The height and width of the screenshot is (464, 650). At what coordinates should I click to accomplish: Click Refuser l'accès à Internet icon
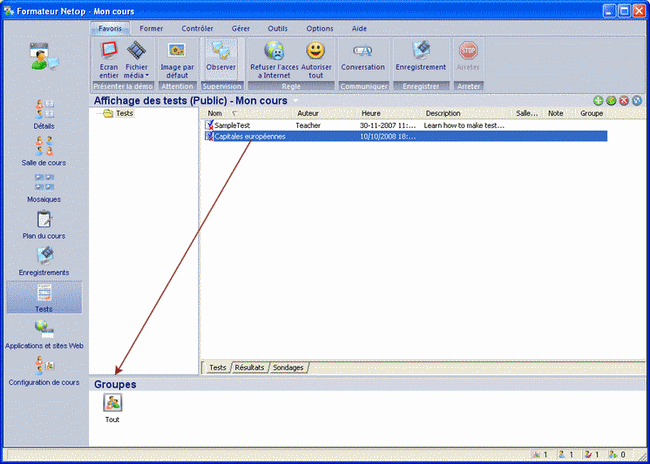[x=274, y=51]
